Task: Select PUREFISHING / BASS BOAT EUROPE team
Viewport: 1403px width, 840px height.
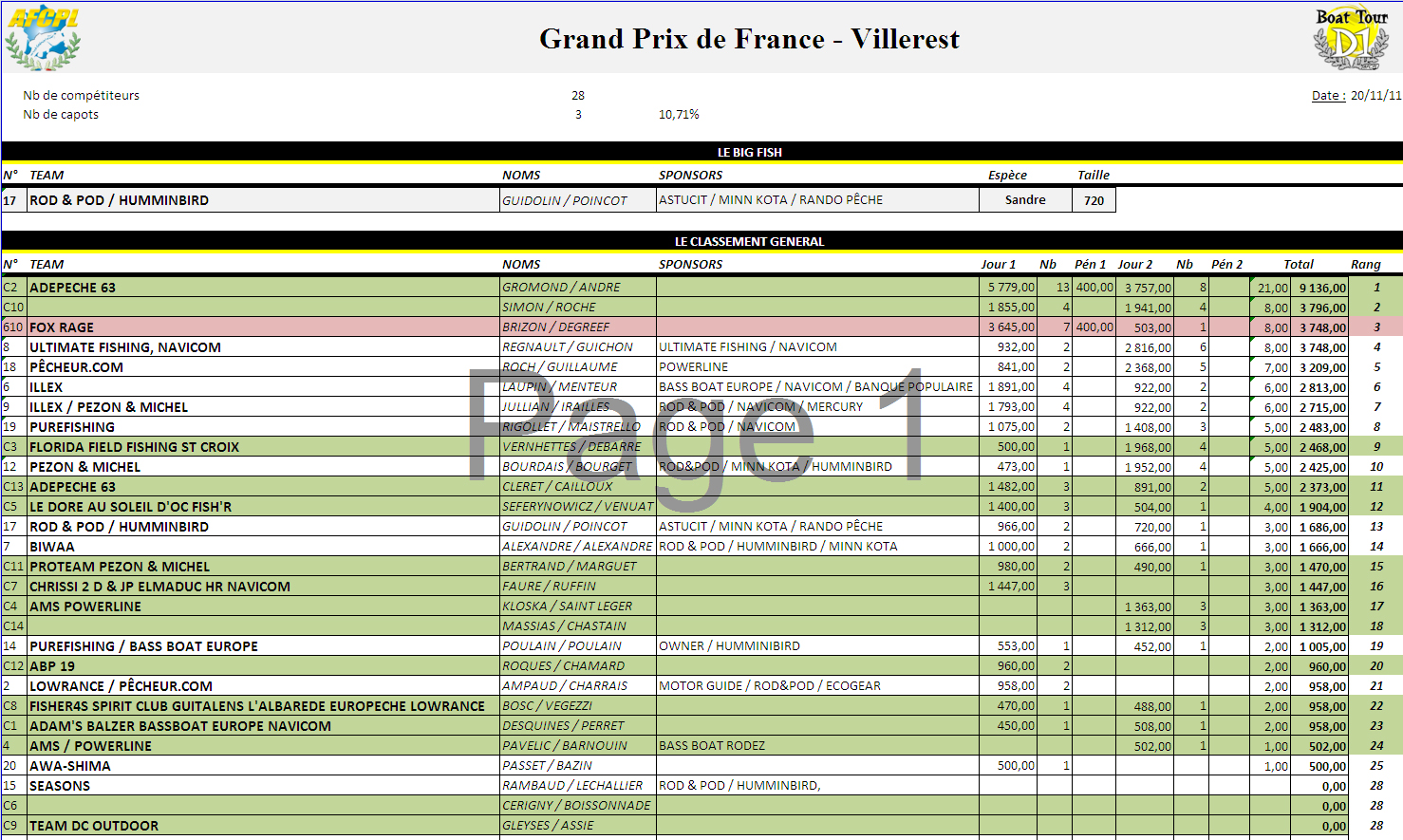Action: (x=264, y=645)
